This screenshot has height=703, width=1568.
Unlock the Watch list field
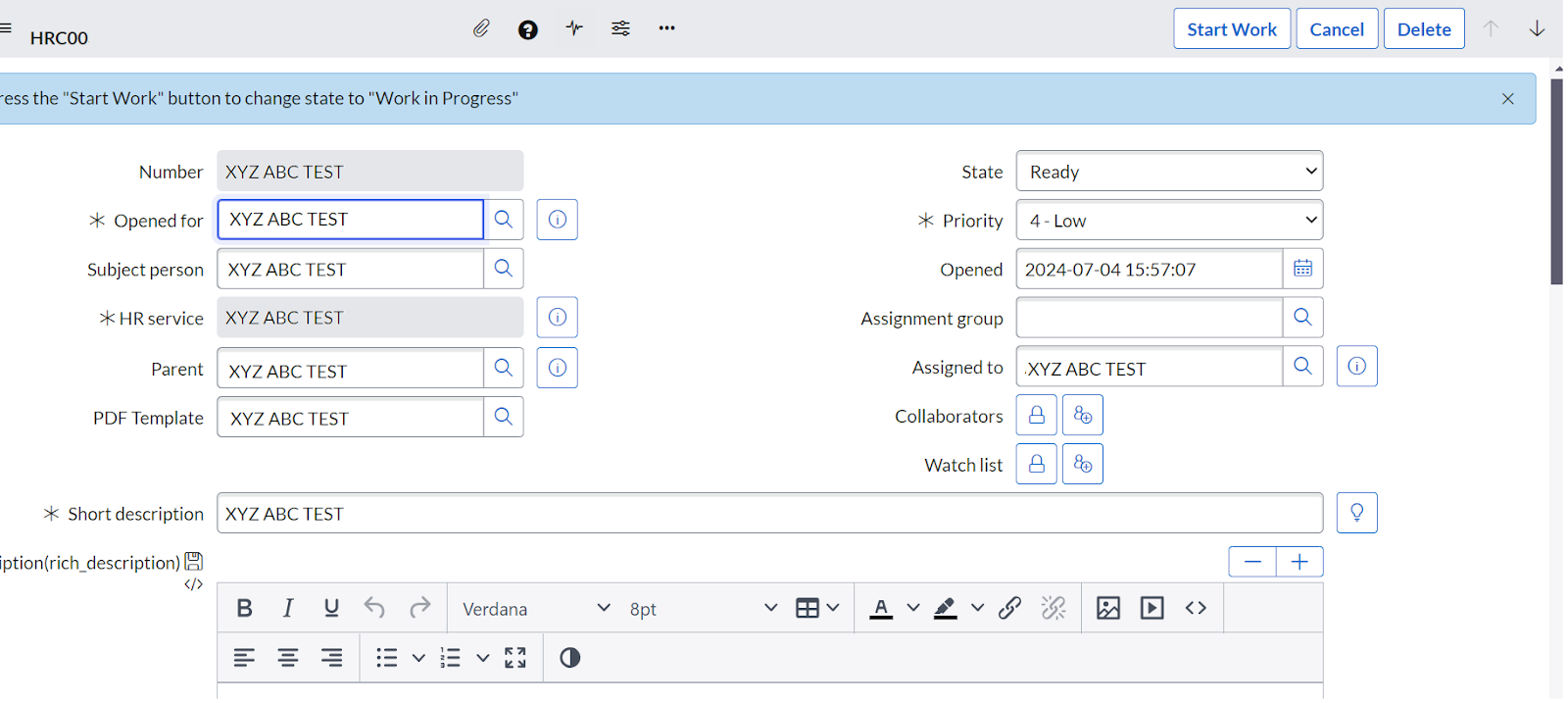pos(1036,464)
